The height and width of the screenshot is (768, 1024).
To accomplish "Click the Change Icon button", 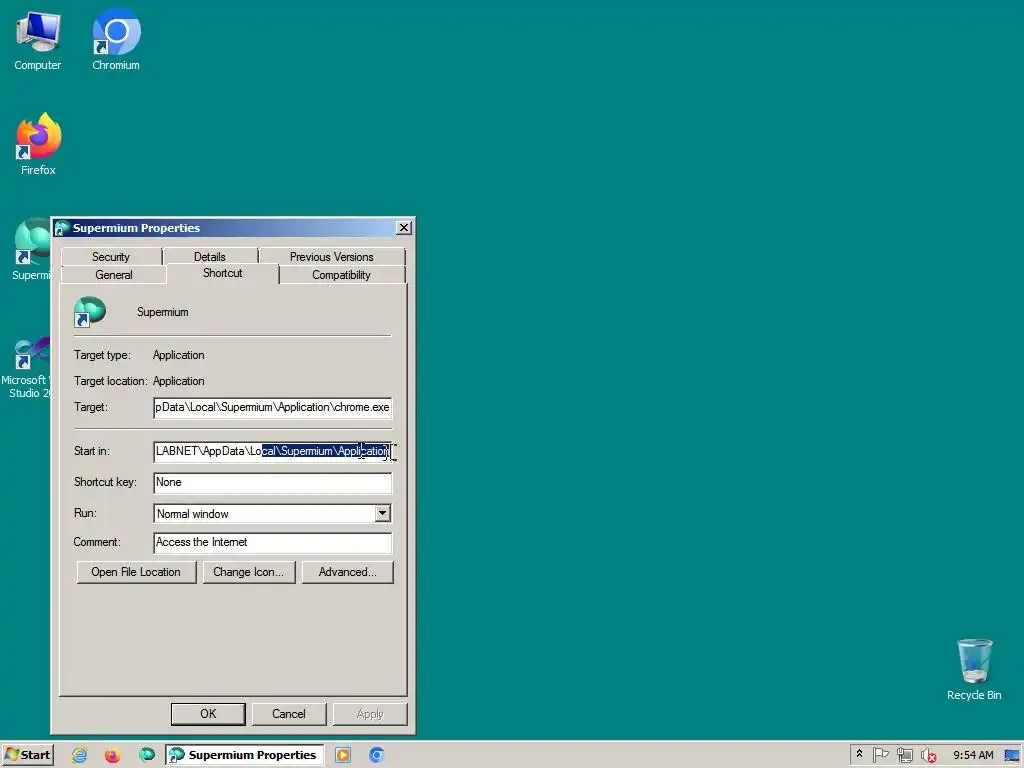I will click(x=248, y=572).
